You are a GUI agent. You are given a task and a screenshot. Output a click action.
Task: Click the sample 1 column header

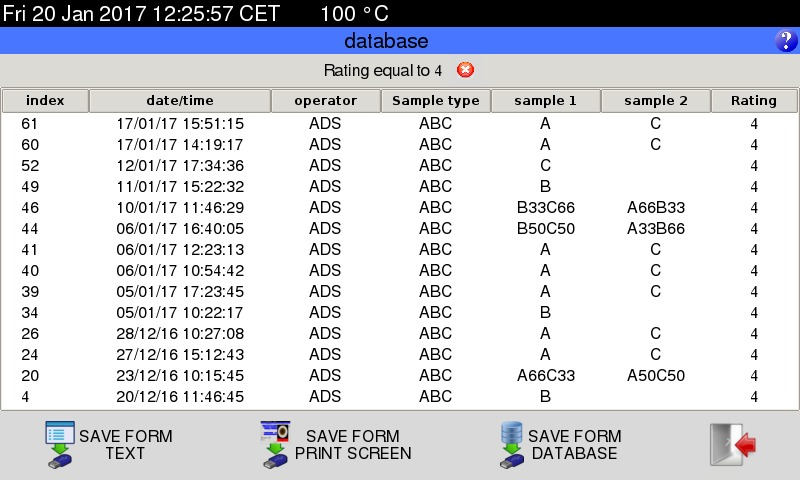545,101
